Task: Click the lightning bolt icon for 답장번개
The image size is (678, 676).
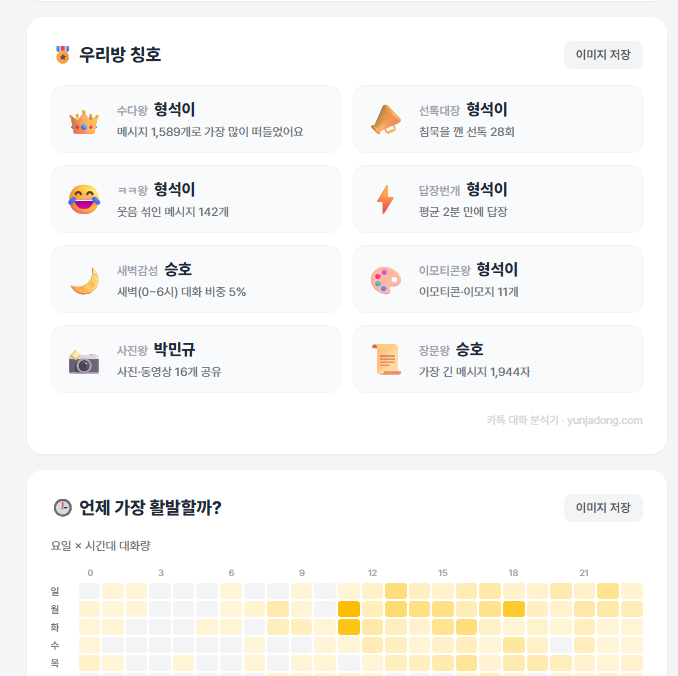Action: click(x=385, y=199)
